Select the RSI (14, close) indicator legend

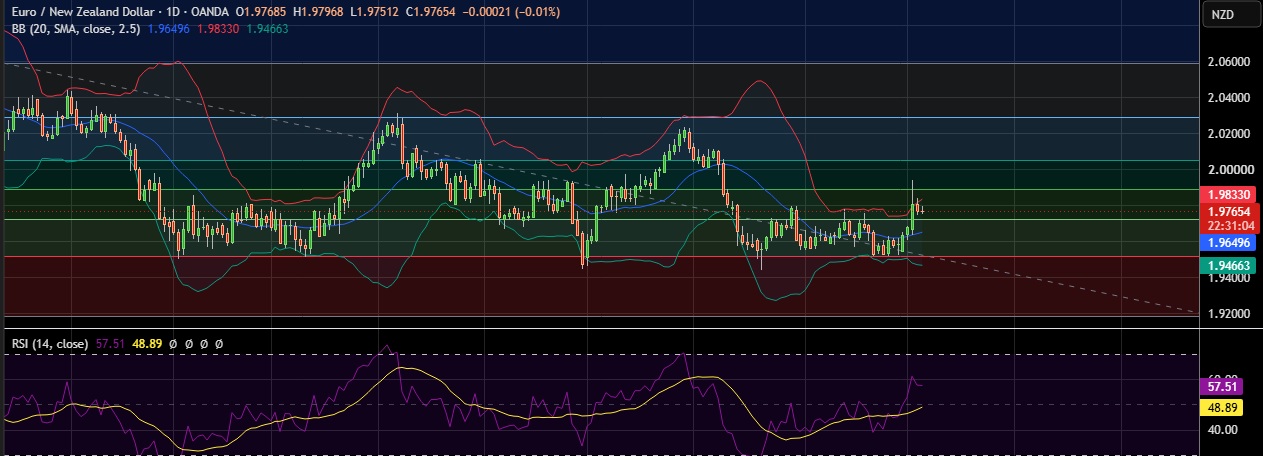click(x=48, y=343)
